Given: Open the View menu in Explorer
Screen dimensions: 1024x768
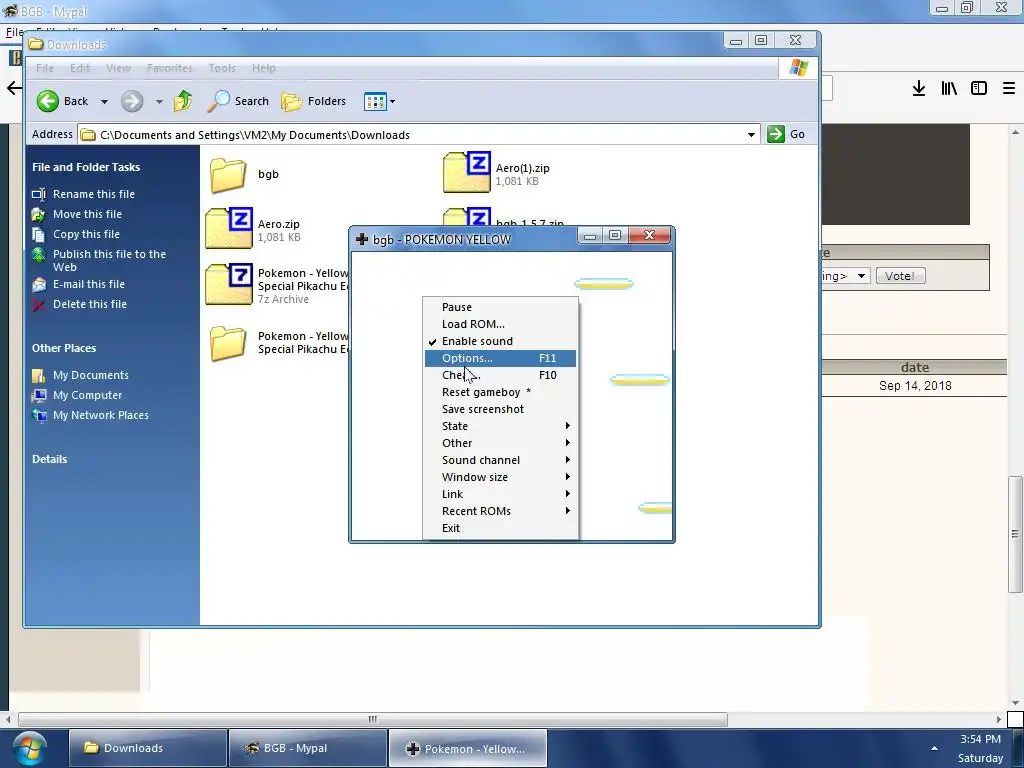Looking at the screenshot, I should point(118,68).
